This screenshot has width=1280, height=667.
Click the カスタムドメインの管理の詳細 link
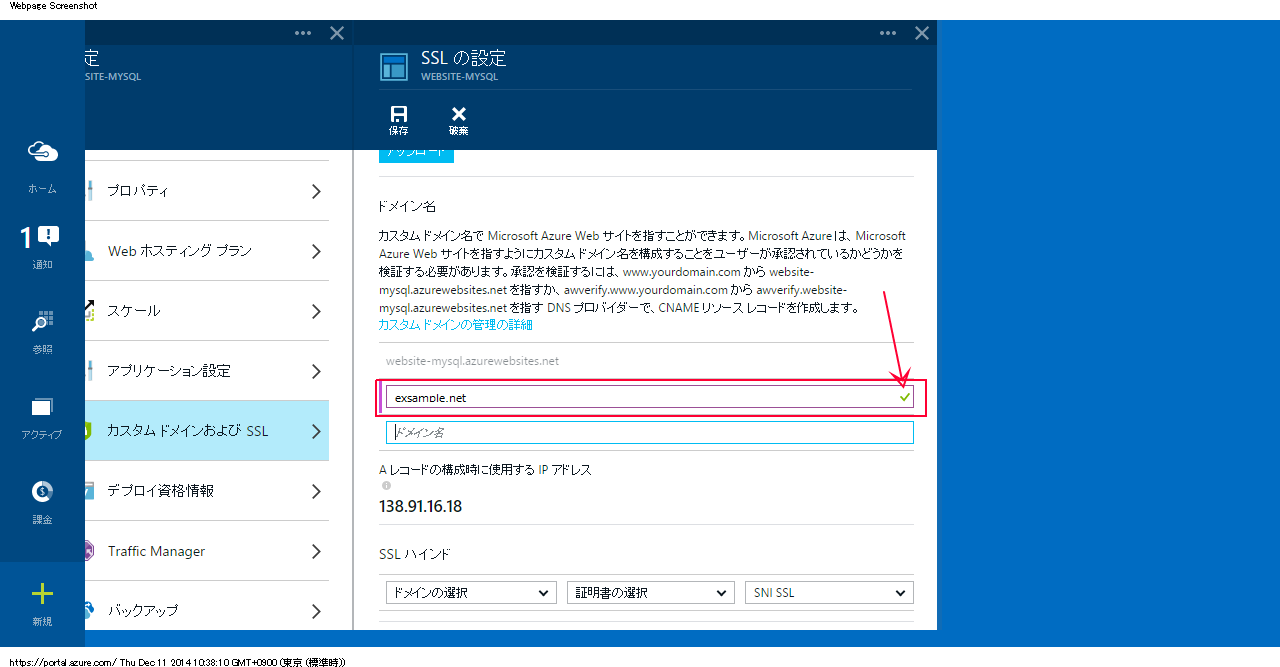455,325
